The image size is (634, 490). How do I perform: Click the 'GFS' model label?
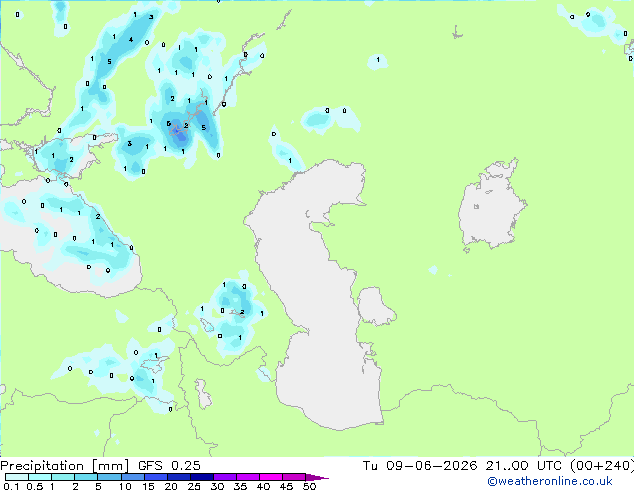click(x=150, y=466)
